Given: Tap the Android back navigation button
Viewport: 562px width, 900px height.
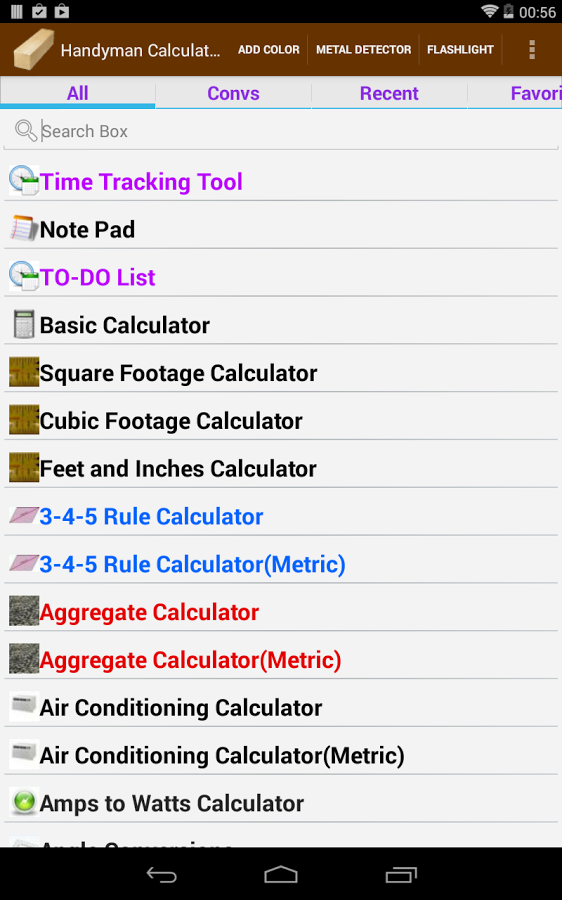Looking at the screenshot, I should coord(161,875).
